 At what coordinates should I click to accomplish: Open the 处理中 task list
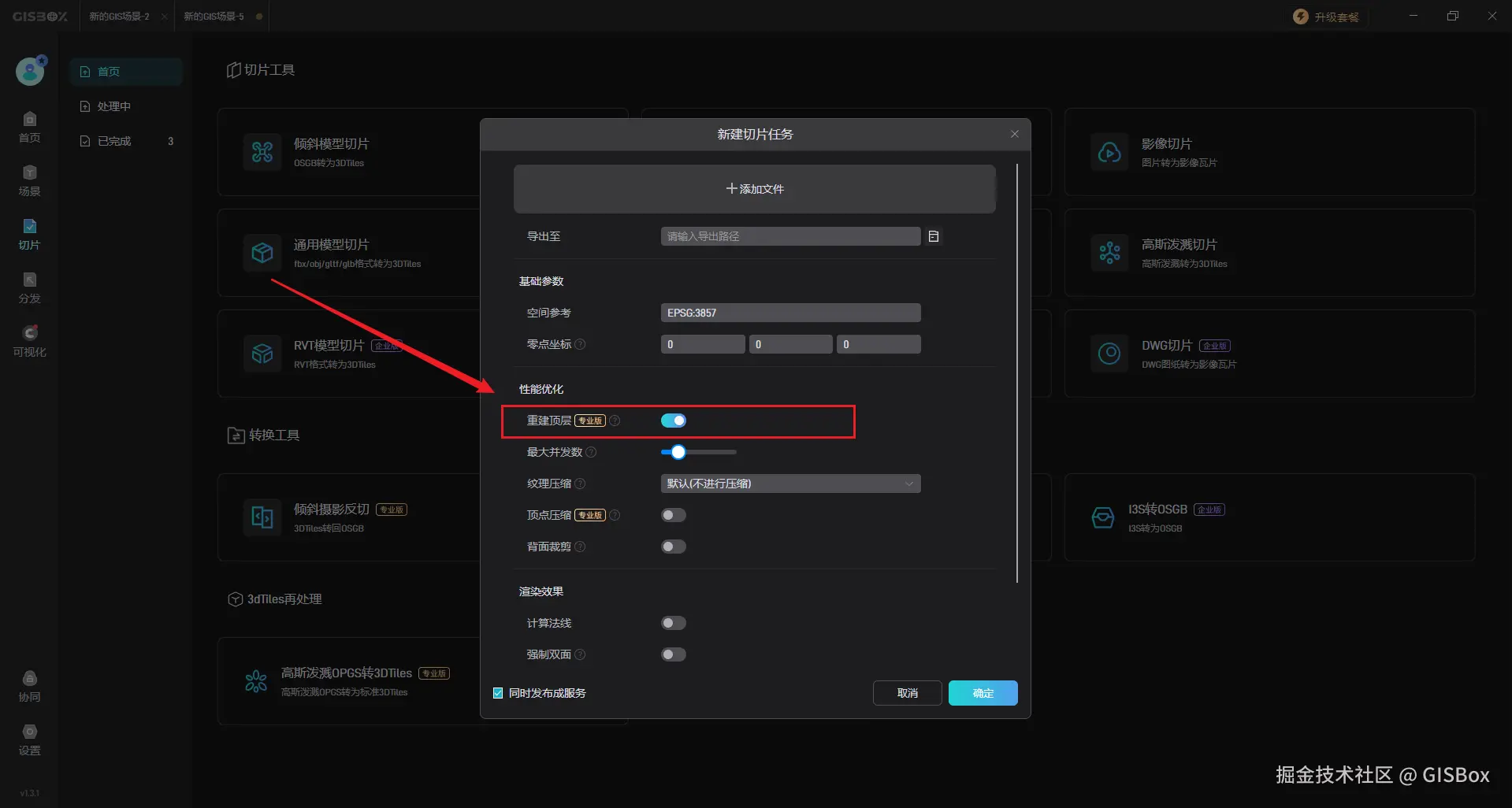click(126, 106)
